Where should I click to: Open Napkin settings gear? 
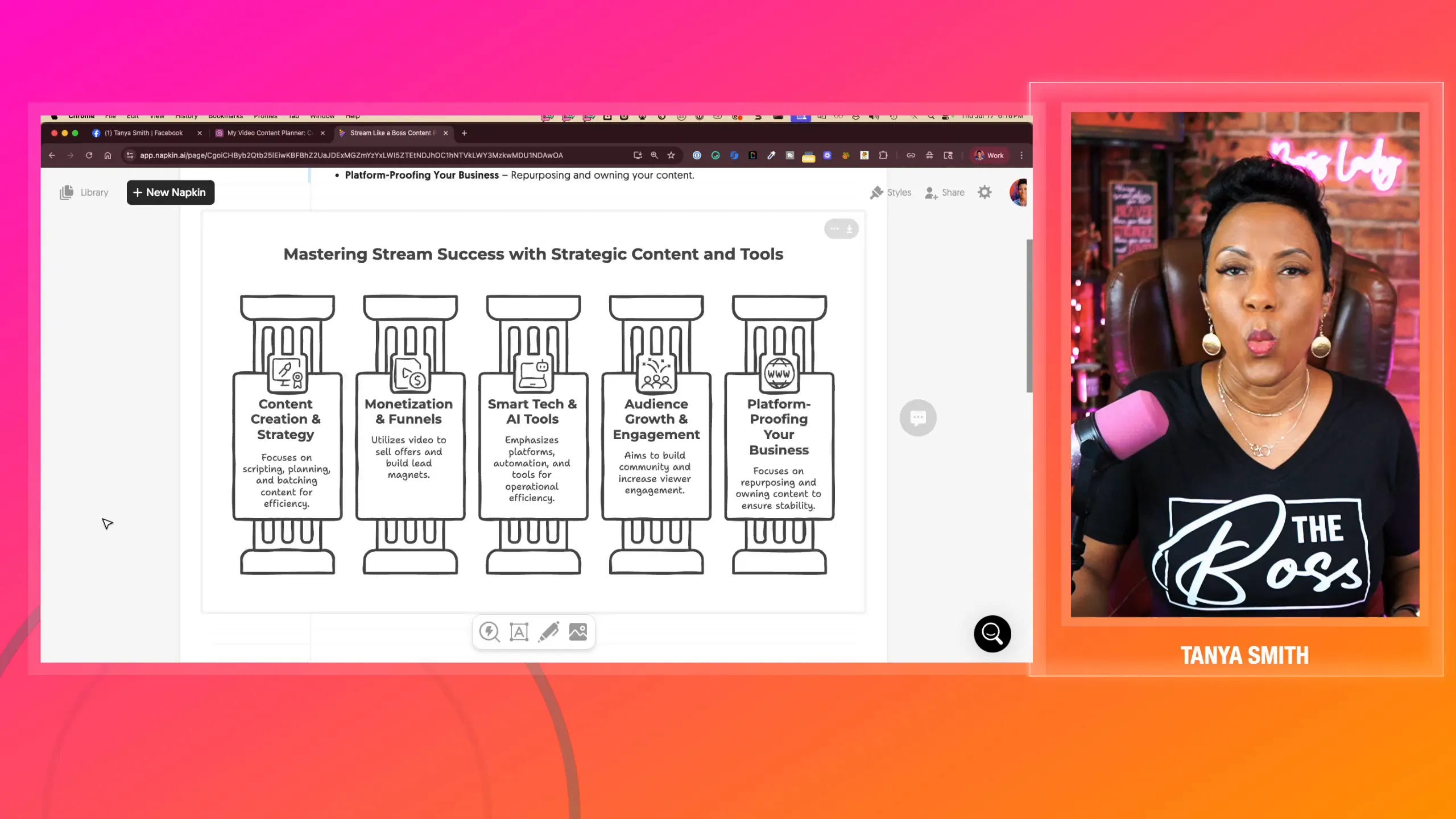[985, 192]
